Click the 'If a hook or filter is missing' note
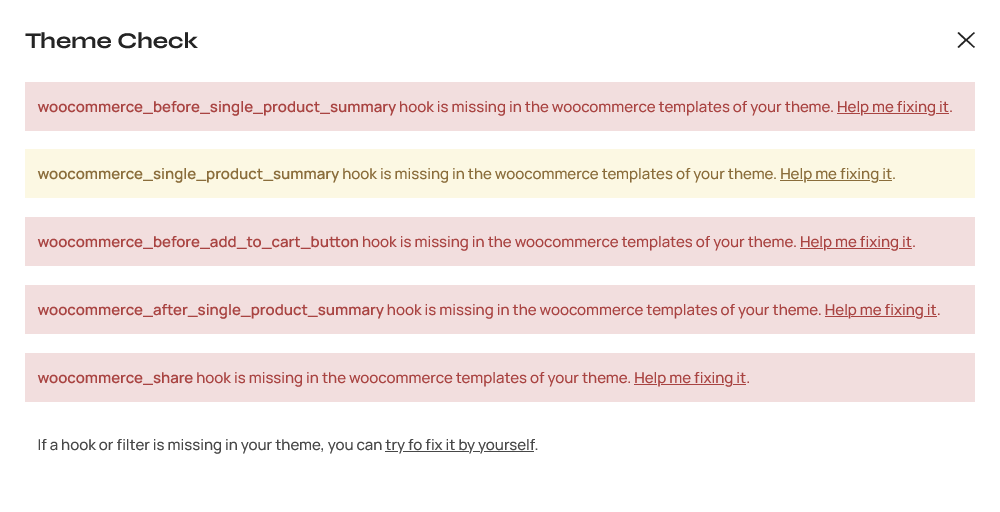 click(288, 445)
